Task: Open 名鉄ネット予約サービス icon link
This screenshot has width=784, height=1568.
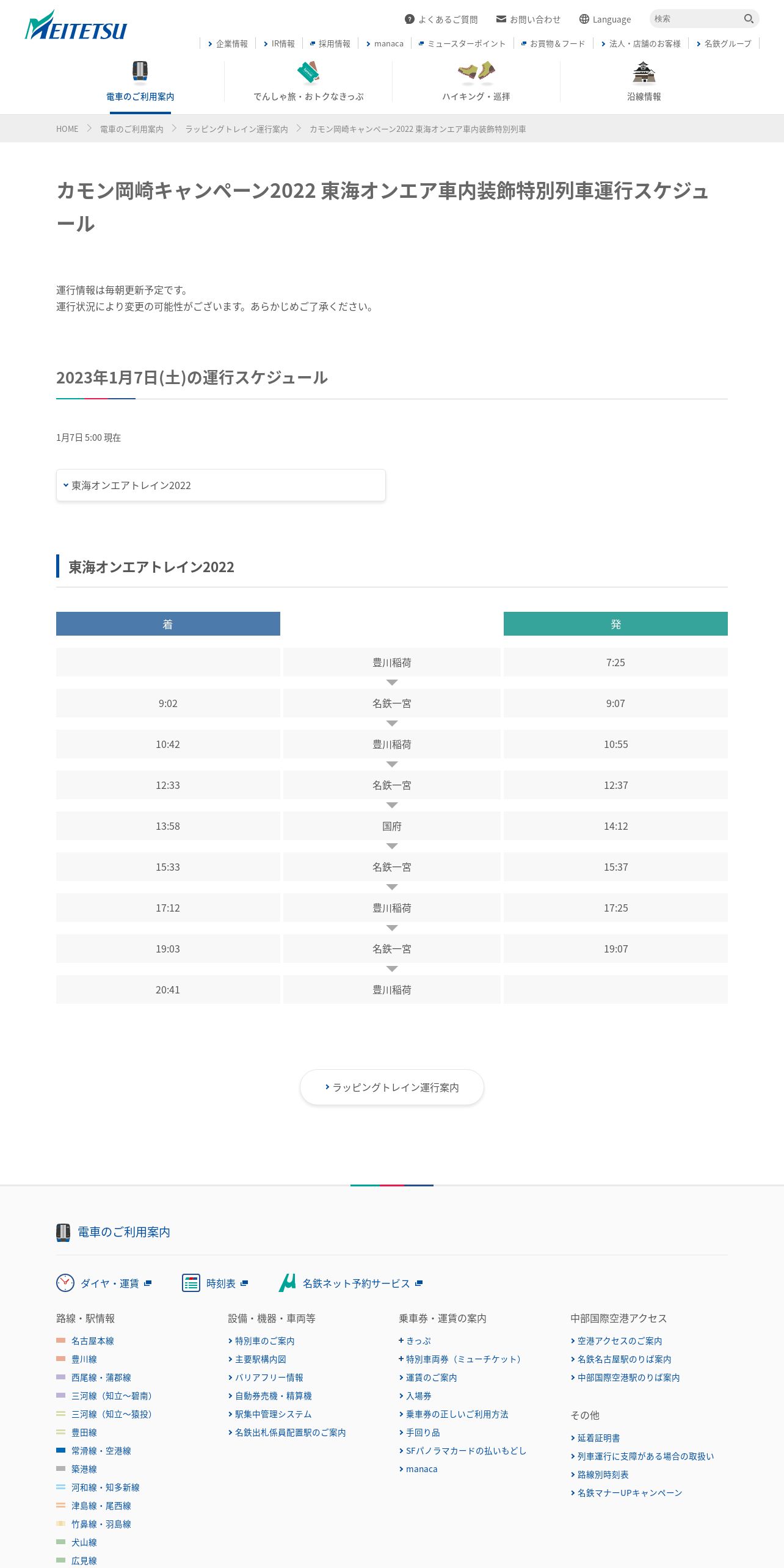Action: [287, 1283]
